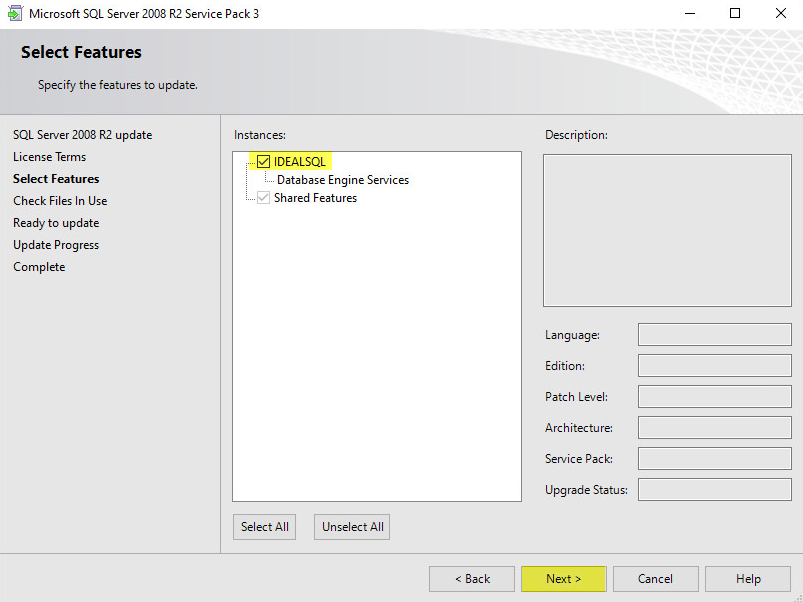The width and height of the screenshot is (803, 602).
Task: Click the 'Instances:' label
Action: [x=260, y=135]
